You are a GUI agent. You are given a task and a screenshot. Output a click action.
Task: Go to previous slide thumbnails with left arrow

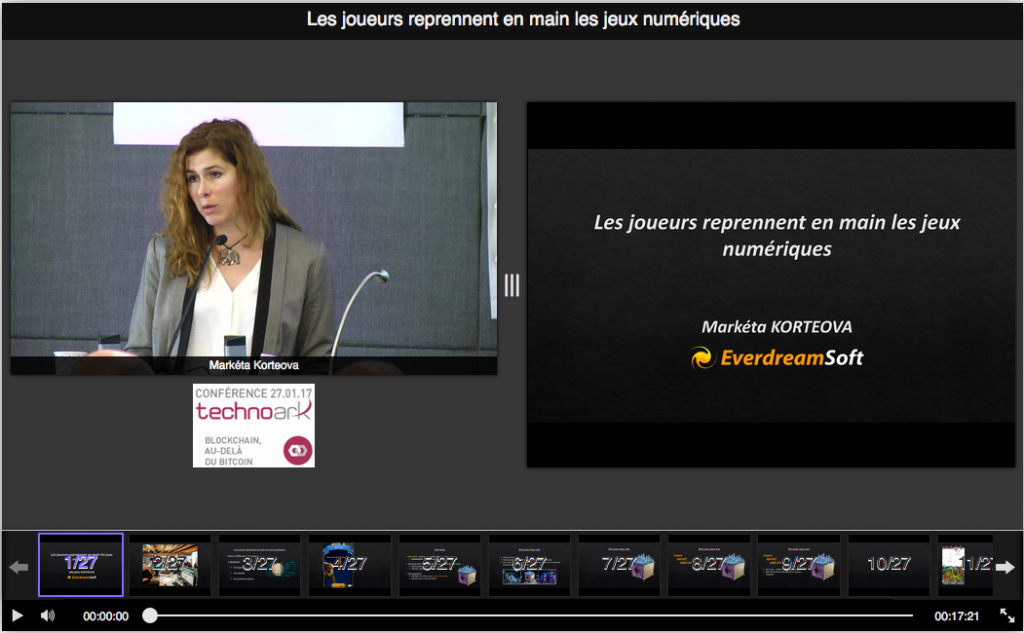click(x=19, y=567)
